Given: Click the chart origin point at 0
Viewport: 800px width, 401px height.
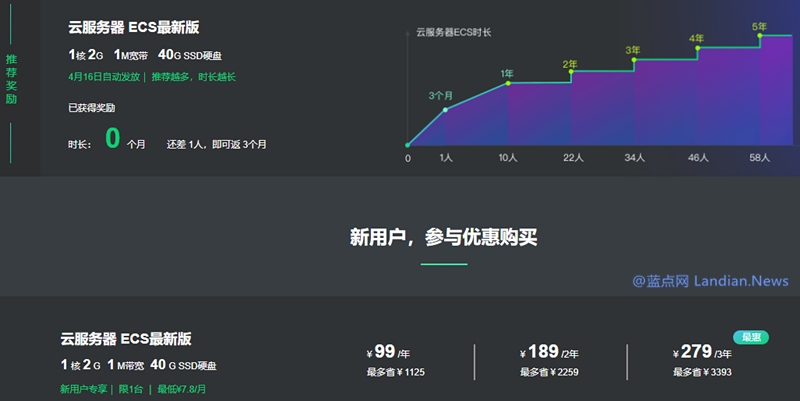Looking at the screenshot, I should coord(408,146).
